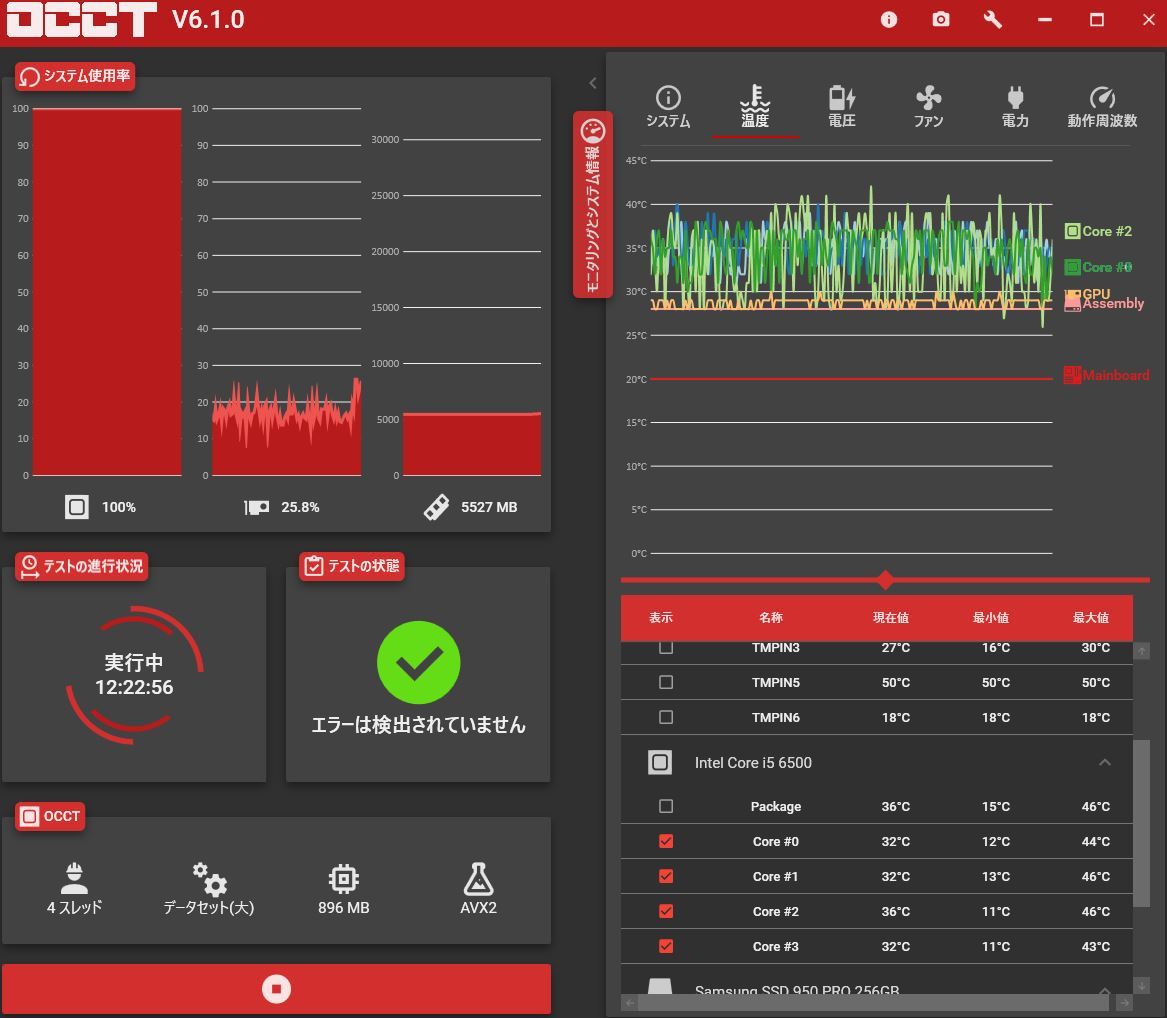The image size is (1167, 1018).
Task: Click the sensor table vertical scrollbar thumb
Action: (x=1141, y=822)
